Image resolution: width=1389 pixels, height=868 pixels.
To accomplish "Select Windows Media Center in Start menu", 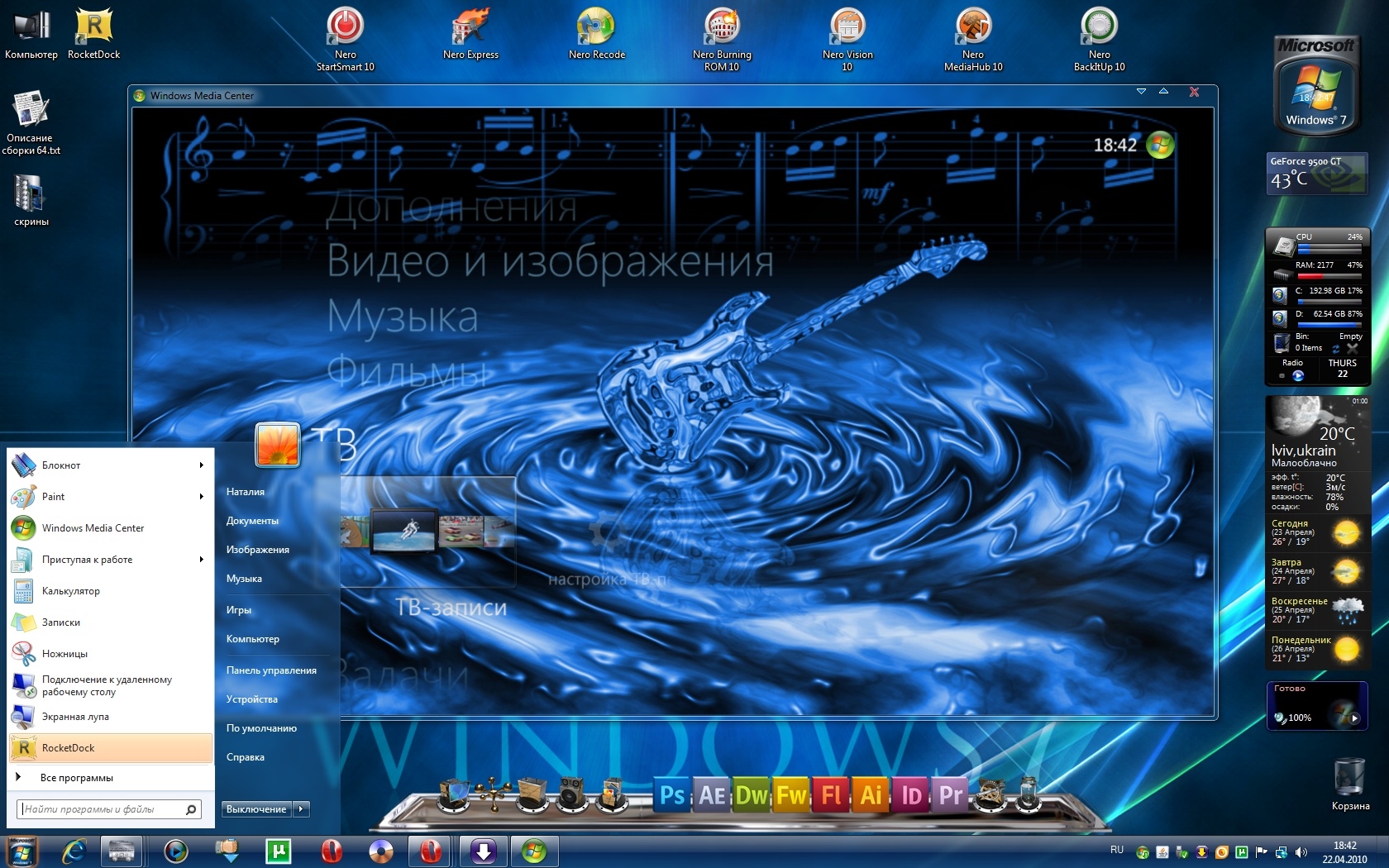I will [x=111, y=528].
